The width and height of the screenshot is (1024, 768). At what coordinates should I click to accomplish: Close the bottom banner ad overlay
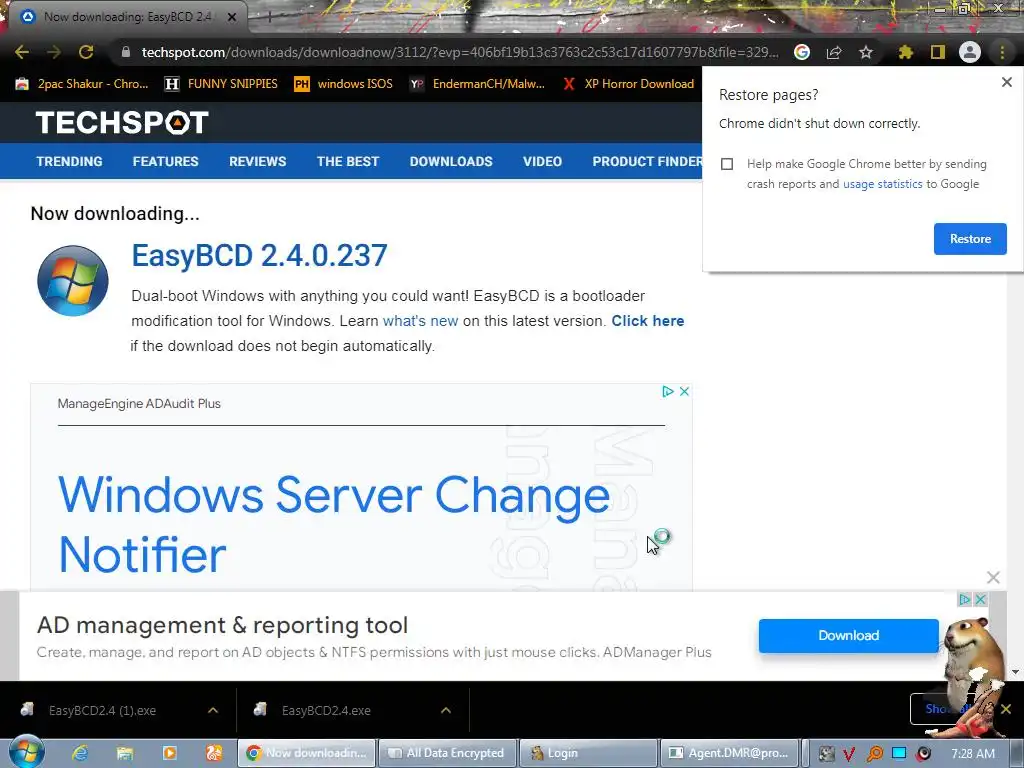(x=993, y=577)
